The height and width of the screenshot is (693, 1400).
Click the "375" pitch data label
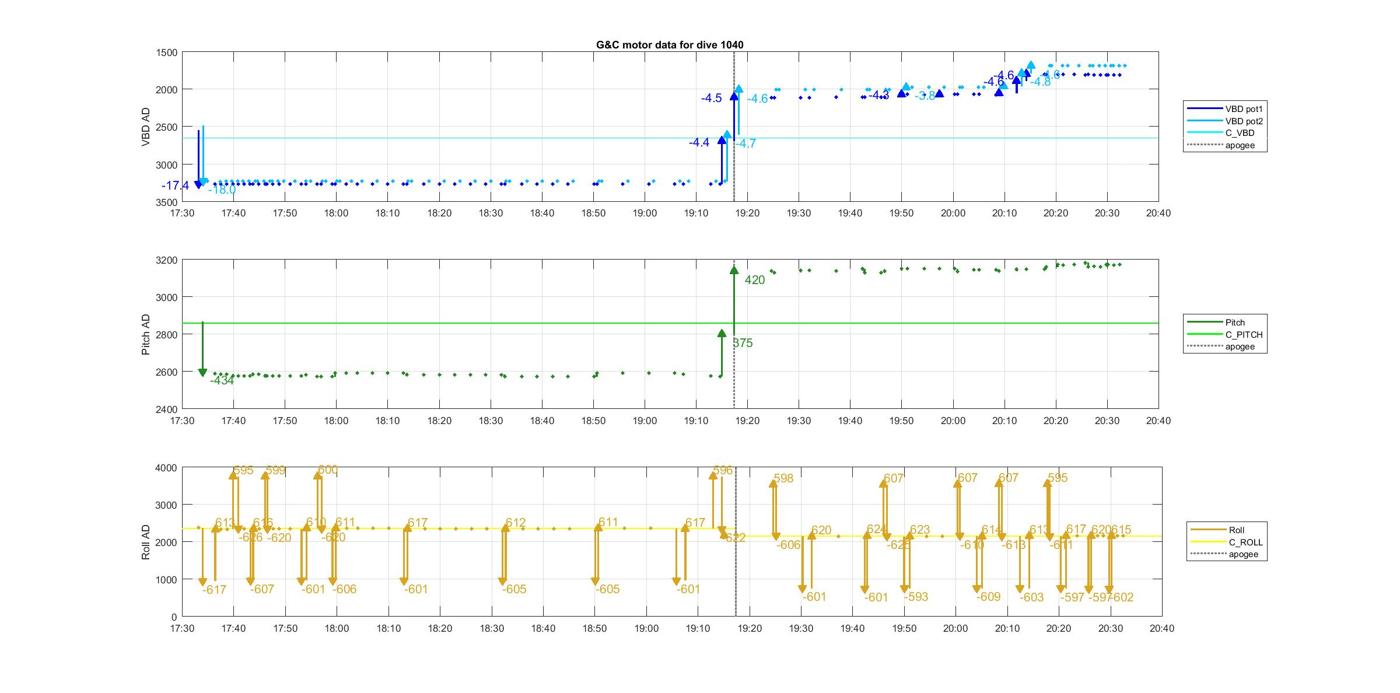pyautogui.click(x=743, y=343)
